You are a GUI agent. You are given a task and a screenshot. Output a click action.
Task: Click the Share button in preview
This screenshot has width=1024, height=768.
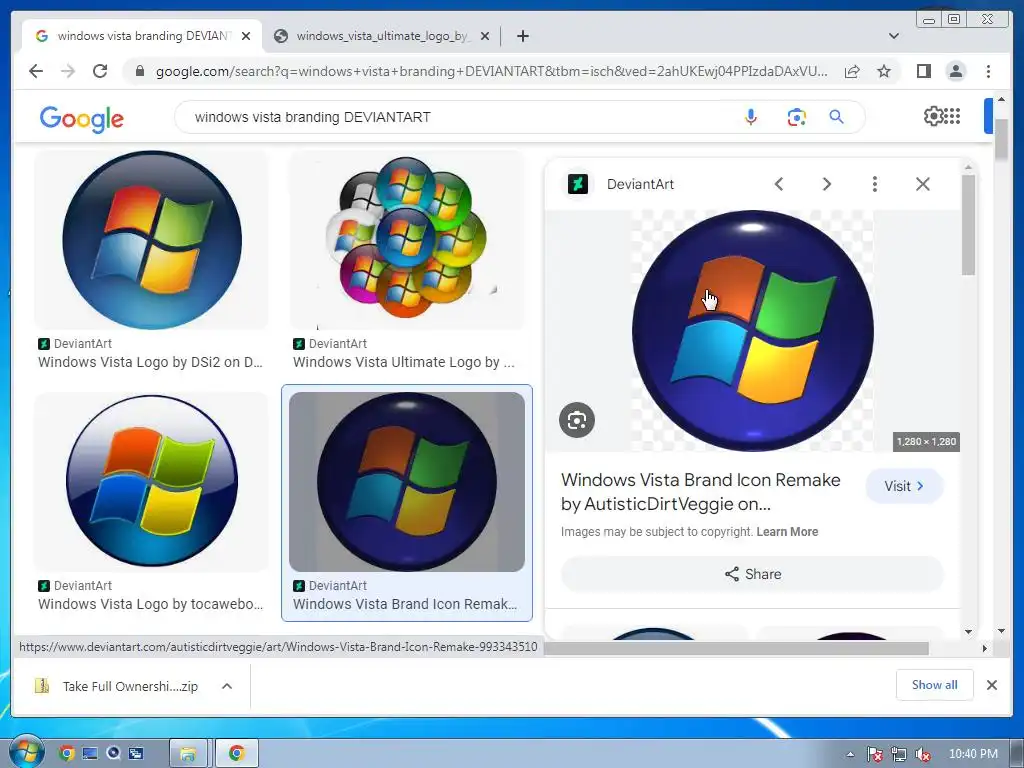tap(752, 574)
